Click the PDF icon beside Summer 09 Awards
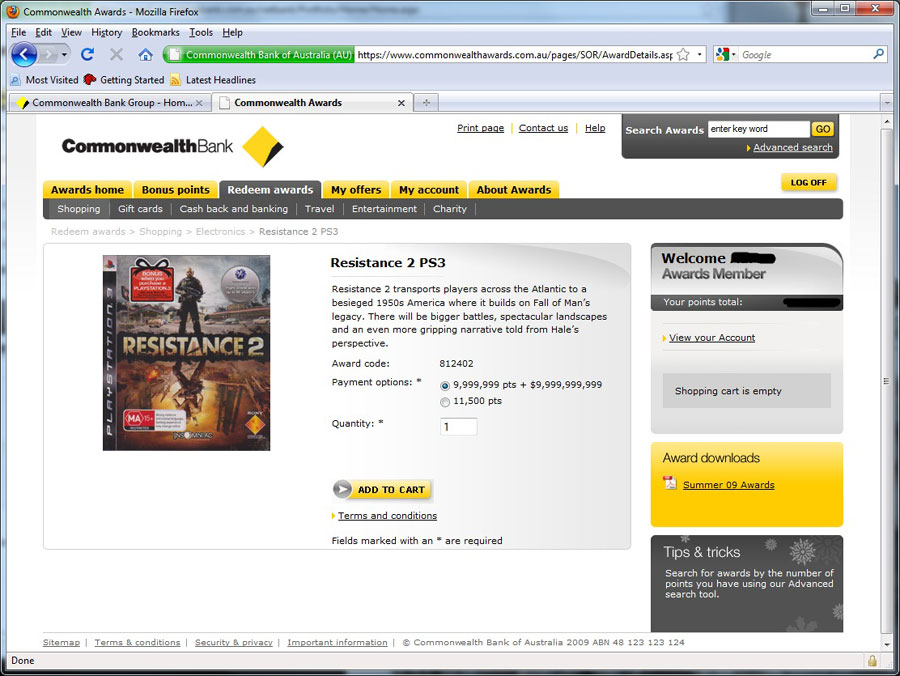Screen dimensions: 900x676 (670, 484)
